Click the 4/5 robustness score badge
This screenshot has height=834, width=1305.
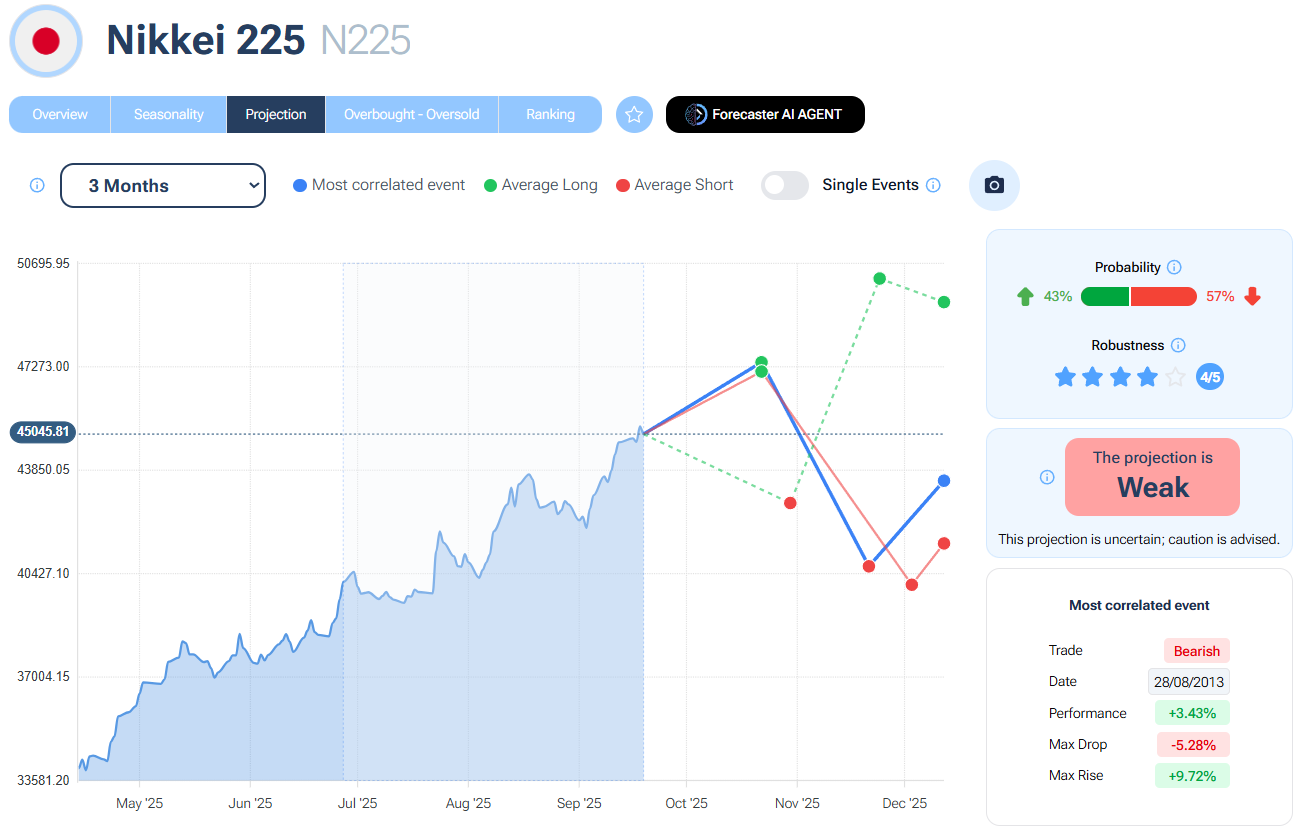coord(1210,377)
